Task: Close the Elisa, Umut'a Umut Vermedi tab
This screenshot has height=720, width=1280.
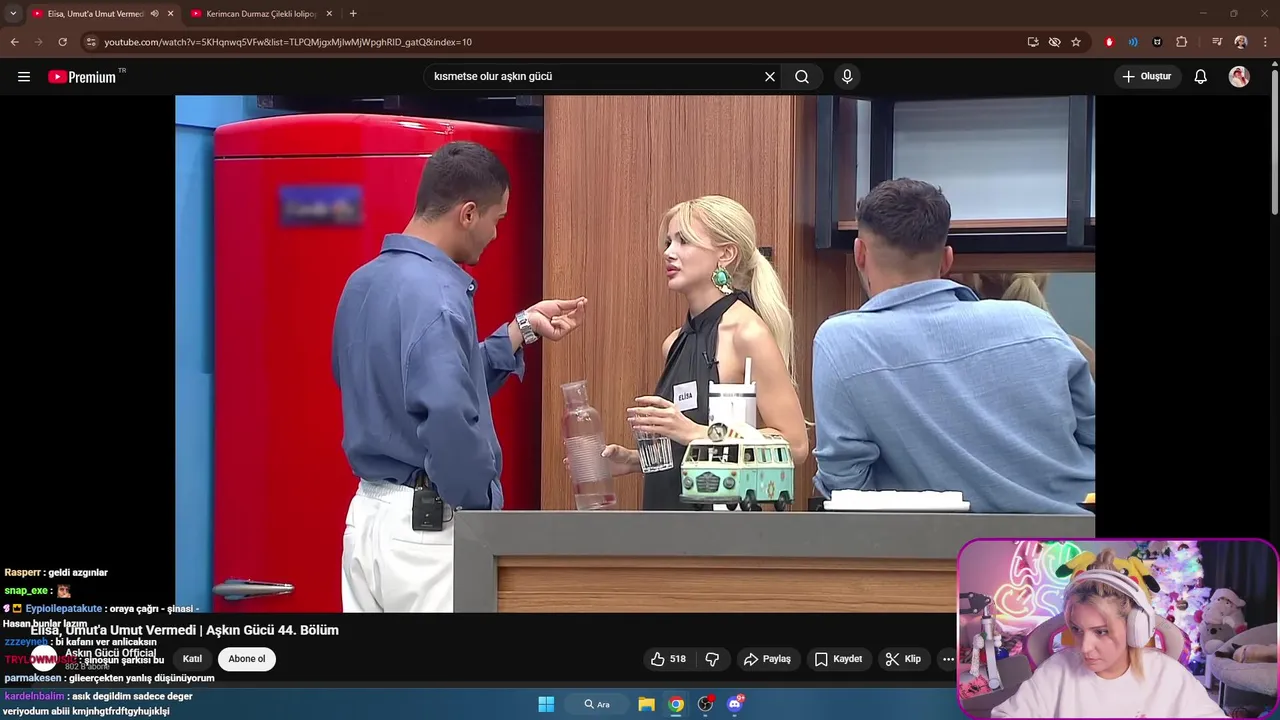Action: [x=170, y=14]
